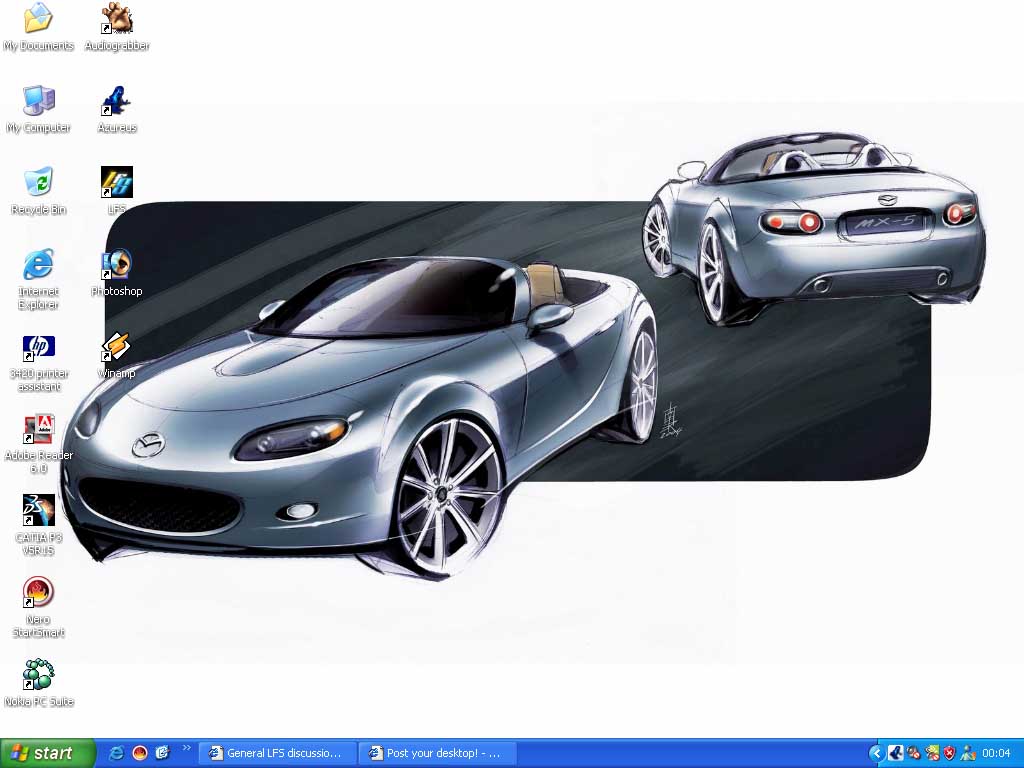Expand the Quick Launch overflow chevron
This screenshot has height=768, width=1024.
pyautogui.click(x=187, y=748)
